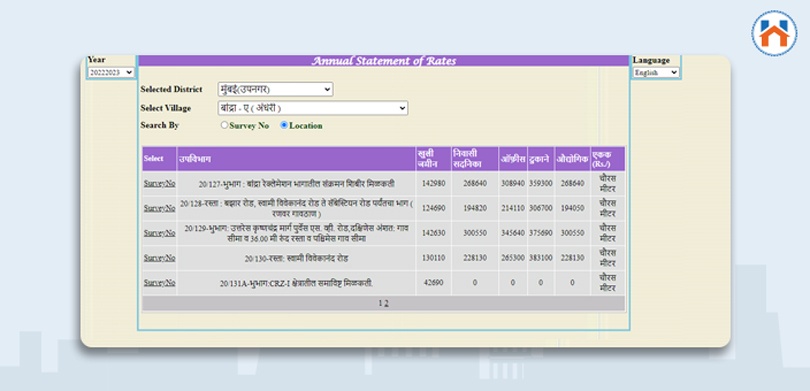Screen dimensions: 810x391
Task: Click the 20/129 subdivision description cell
Action: pos(296,233)
